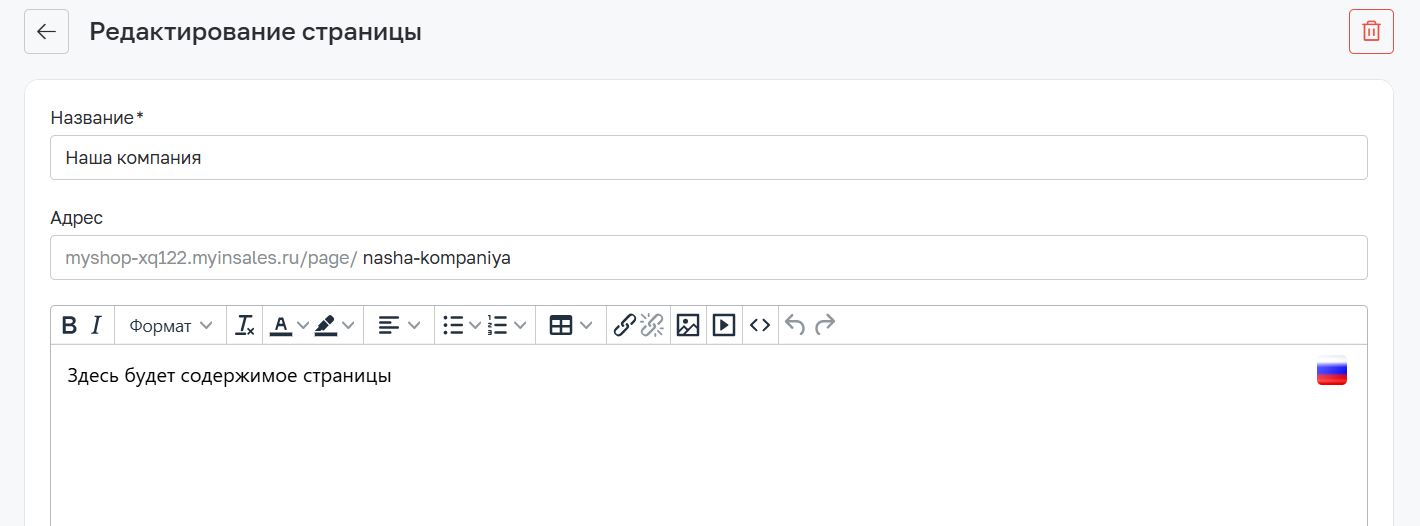
Task: Click the Название field containing Наша компания
Action: 709,158
